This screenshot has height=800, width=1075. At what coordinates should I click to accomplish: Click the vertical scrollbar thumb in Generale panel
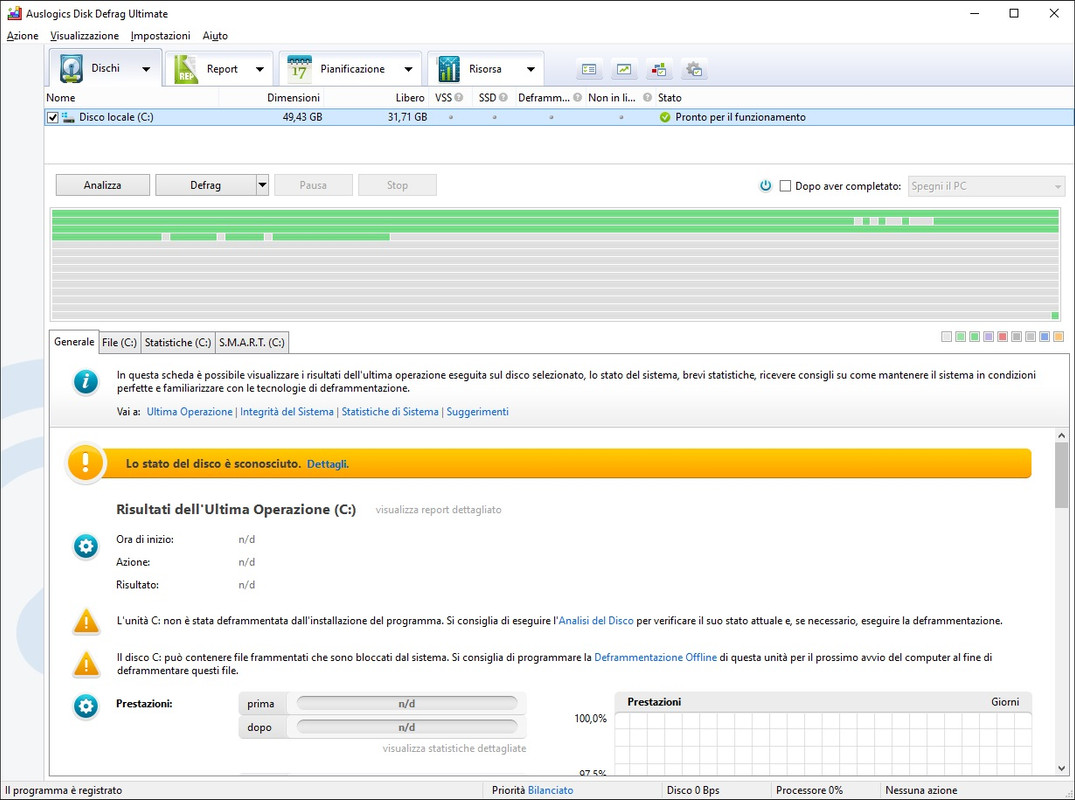[1061, 475]
